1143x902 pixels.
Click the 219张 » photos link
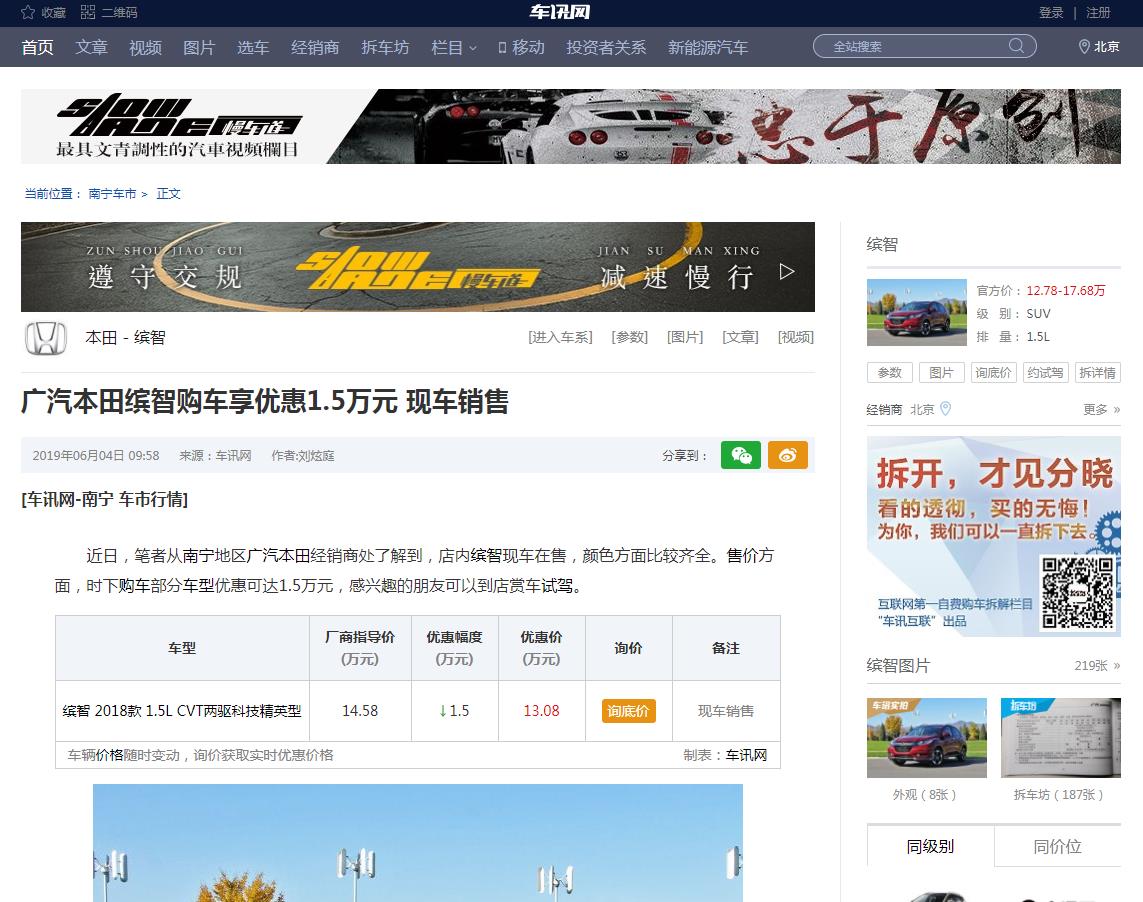pos(1097,665)
